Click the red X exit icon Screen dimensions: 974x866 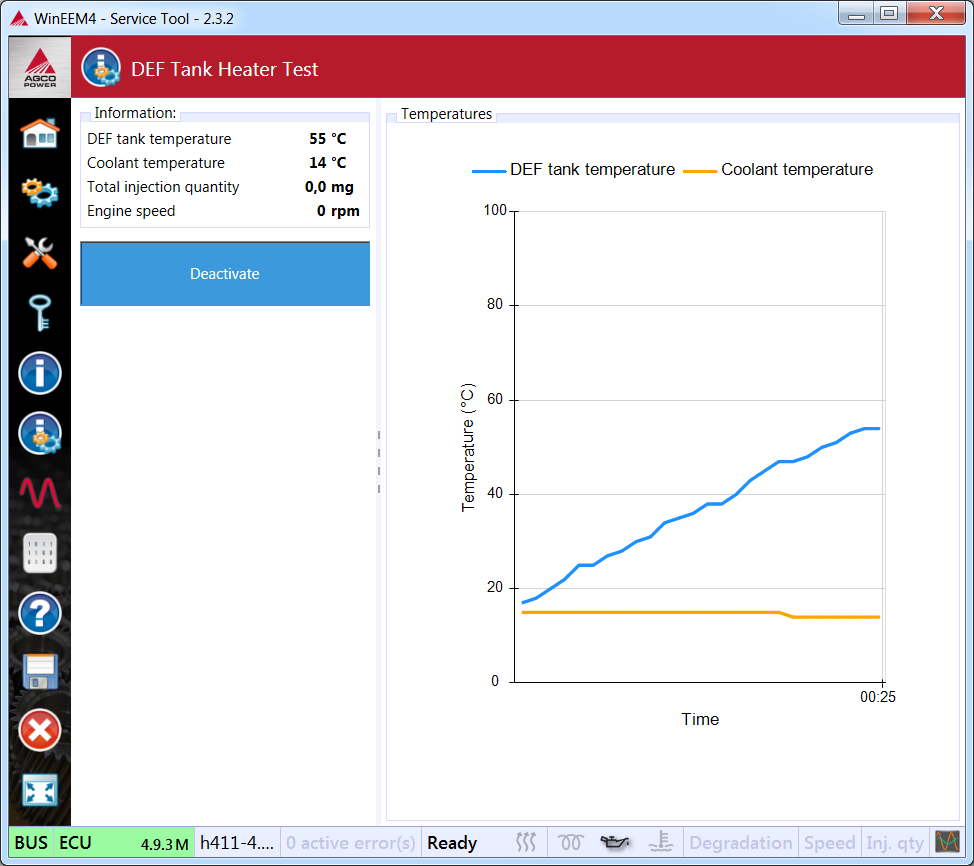pyautogui.click(x=40, y=731)
